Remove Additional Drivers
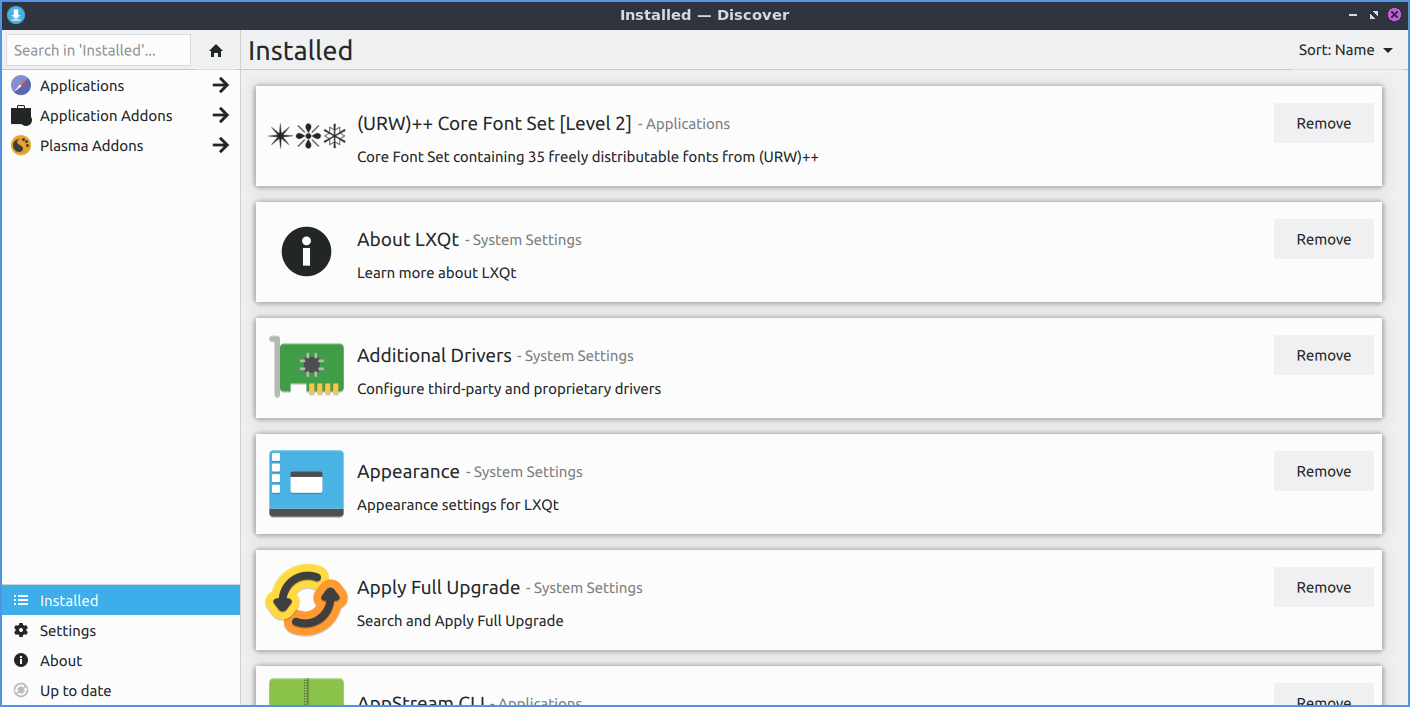 click(1323, 356)
